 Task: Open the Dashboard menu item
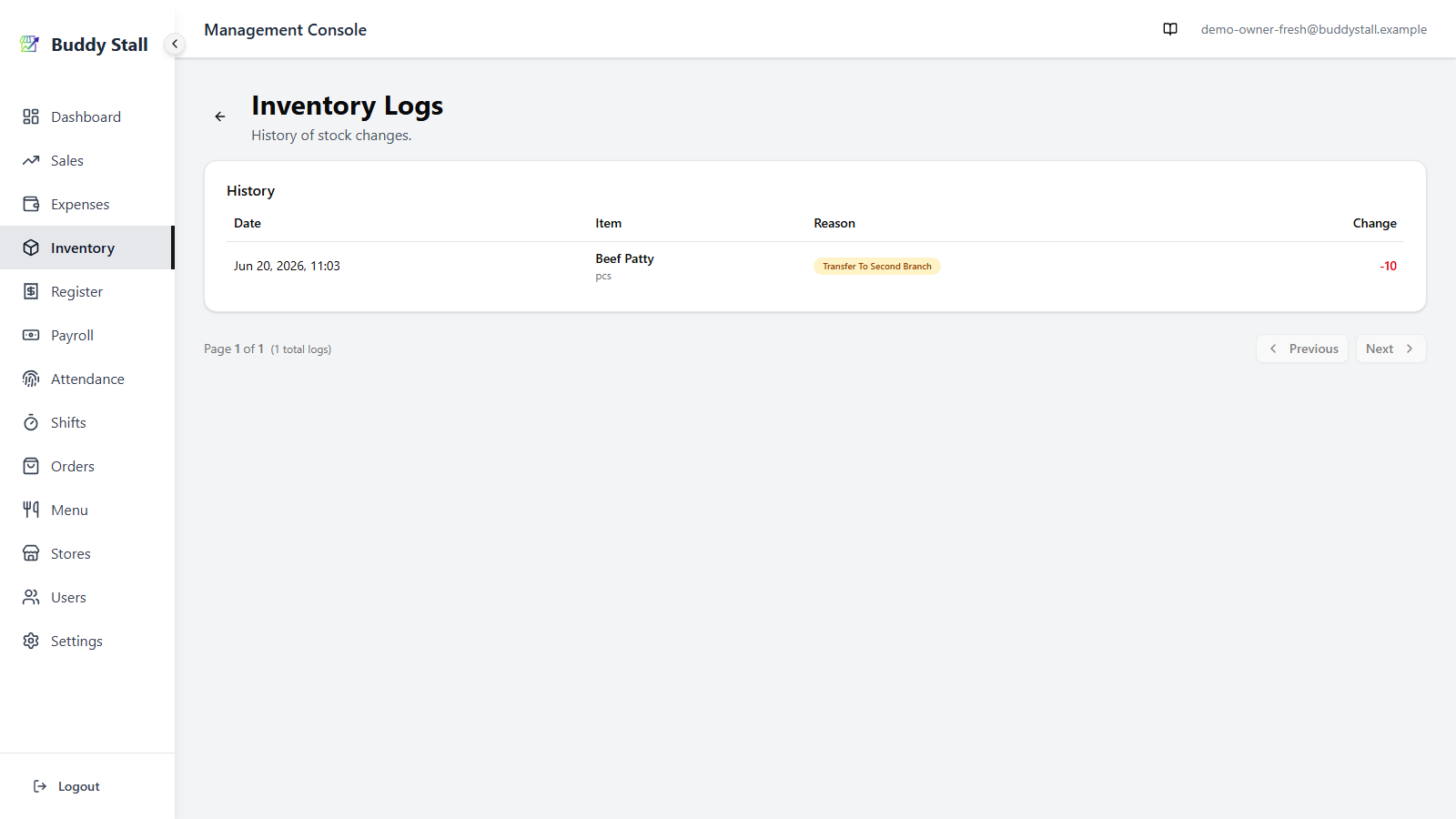click(87, 116)
